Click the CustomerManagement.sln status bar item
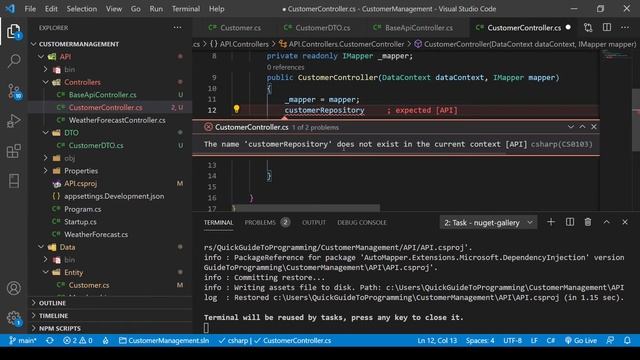This screenshot has width=640, height=360. 164,340
